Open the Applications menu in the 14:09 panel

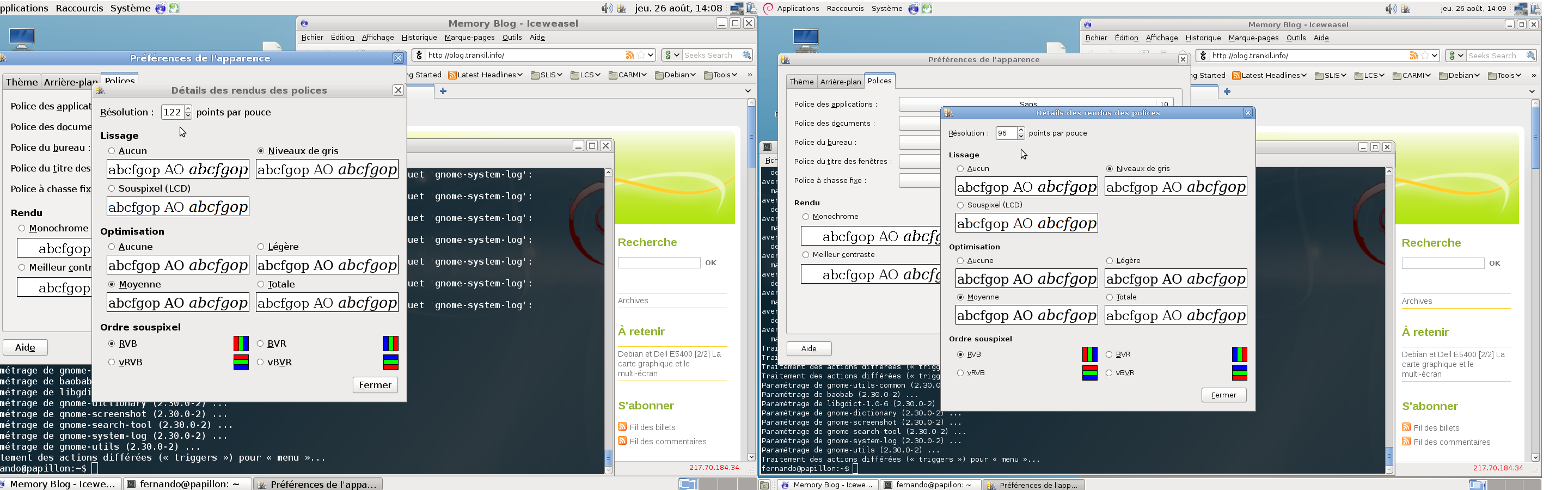tap(798, 8)
